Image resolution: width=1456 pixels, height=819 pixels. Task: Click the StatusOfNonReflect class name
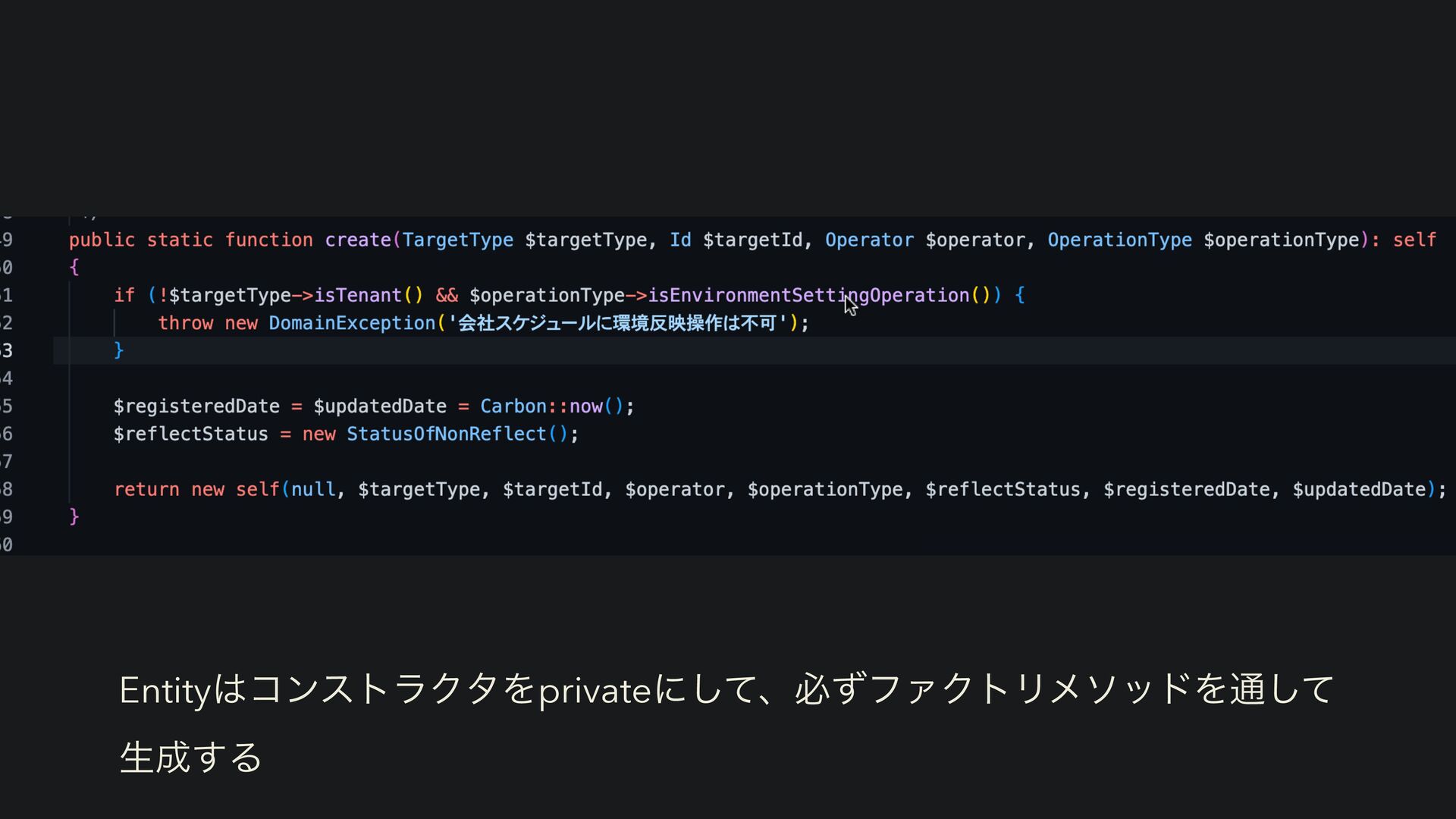tap(446, 434)
